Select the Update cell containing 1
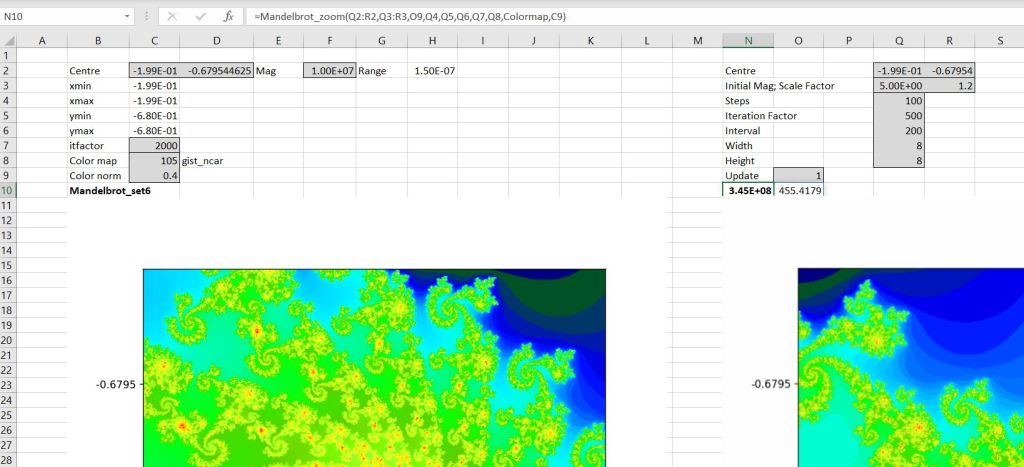Image resolution: width=1024 pixels, height=467 pixels. [798, 176]
